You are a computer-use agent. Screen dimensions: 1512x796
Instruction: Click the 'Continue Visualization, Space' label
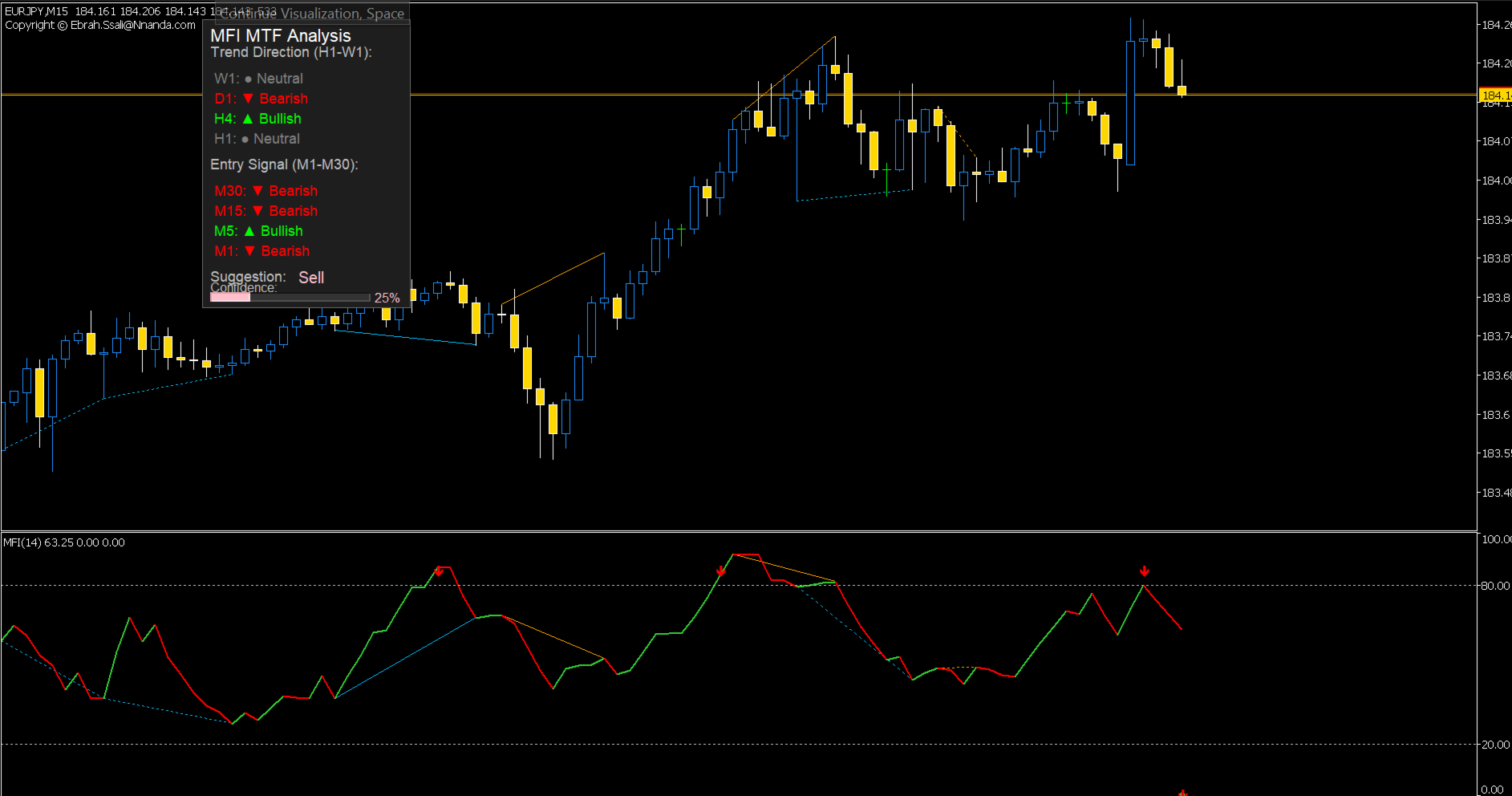(x=312, y=14)
